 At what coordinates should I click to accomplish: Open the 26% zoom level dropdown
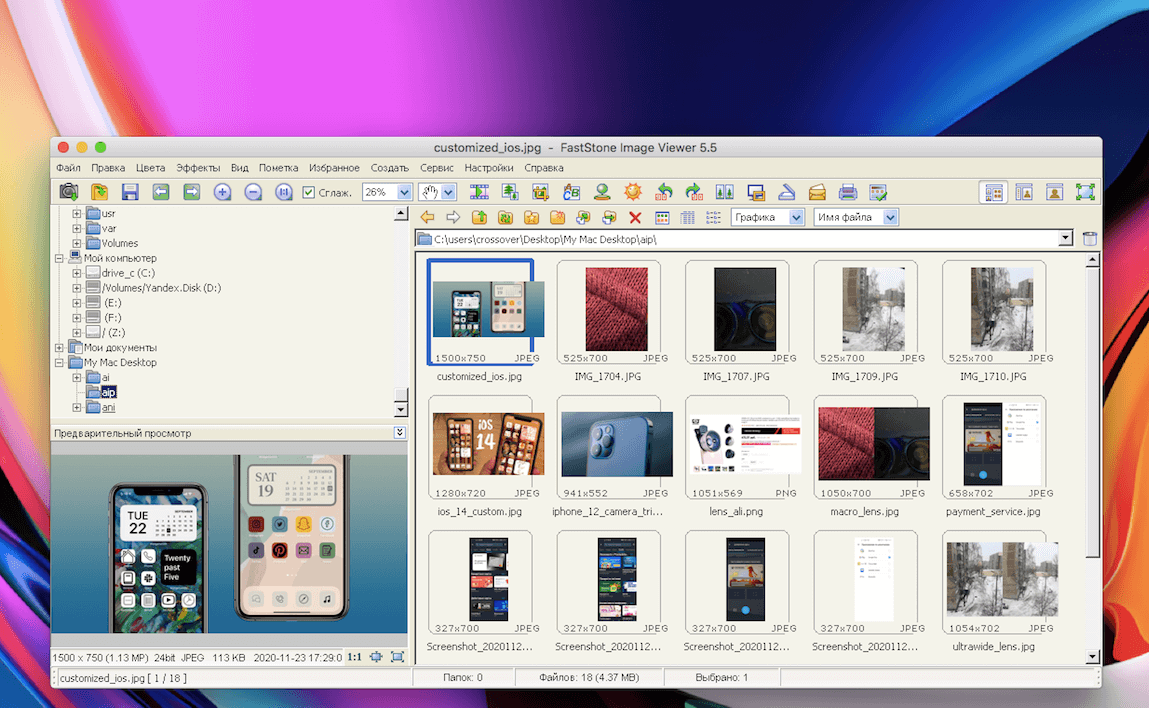[x=404, y=192]
